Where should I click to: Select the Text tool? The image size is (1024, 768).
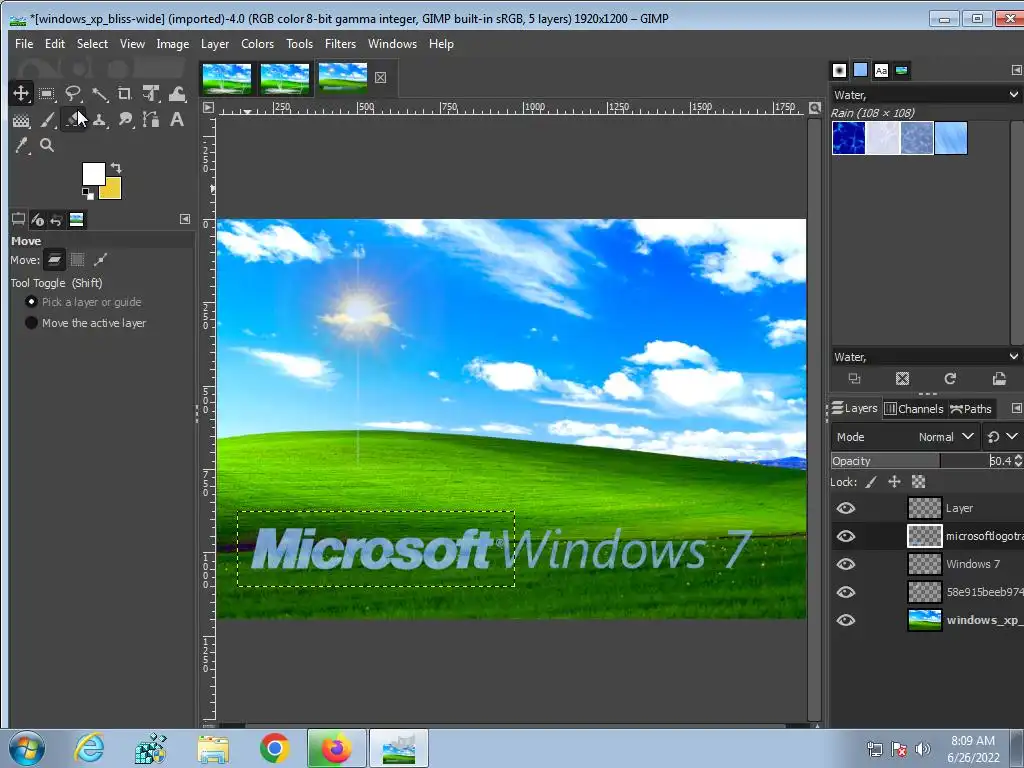pos(177,120)
